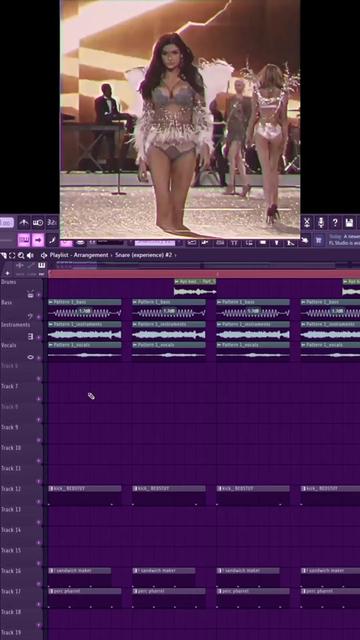Screen dimensions: 360x640
Task: Select the Track 13 header
Action: (x=21, y=516)
